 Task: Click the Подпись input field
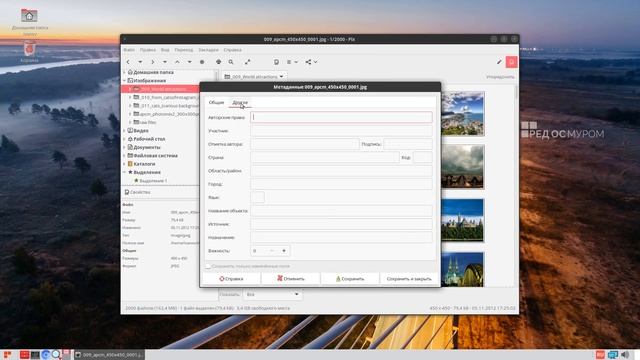(x=408, y=144)
